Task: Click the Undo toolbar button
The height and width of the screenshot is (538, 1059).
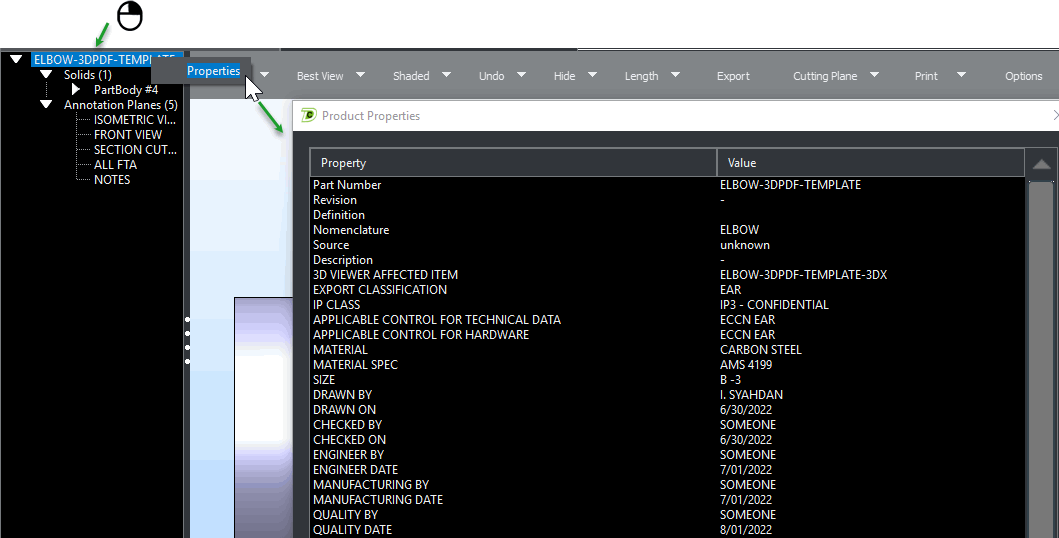Action: (x=492, y=76)
